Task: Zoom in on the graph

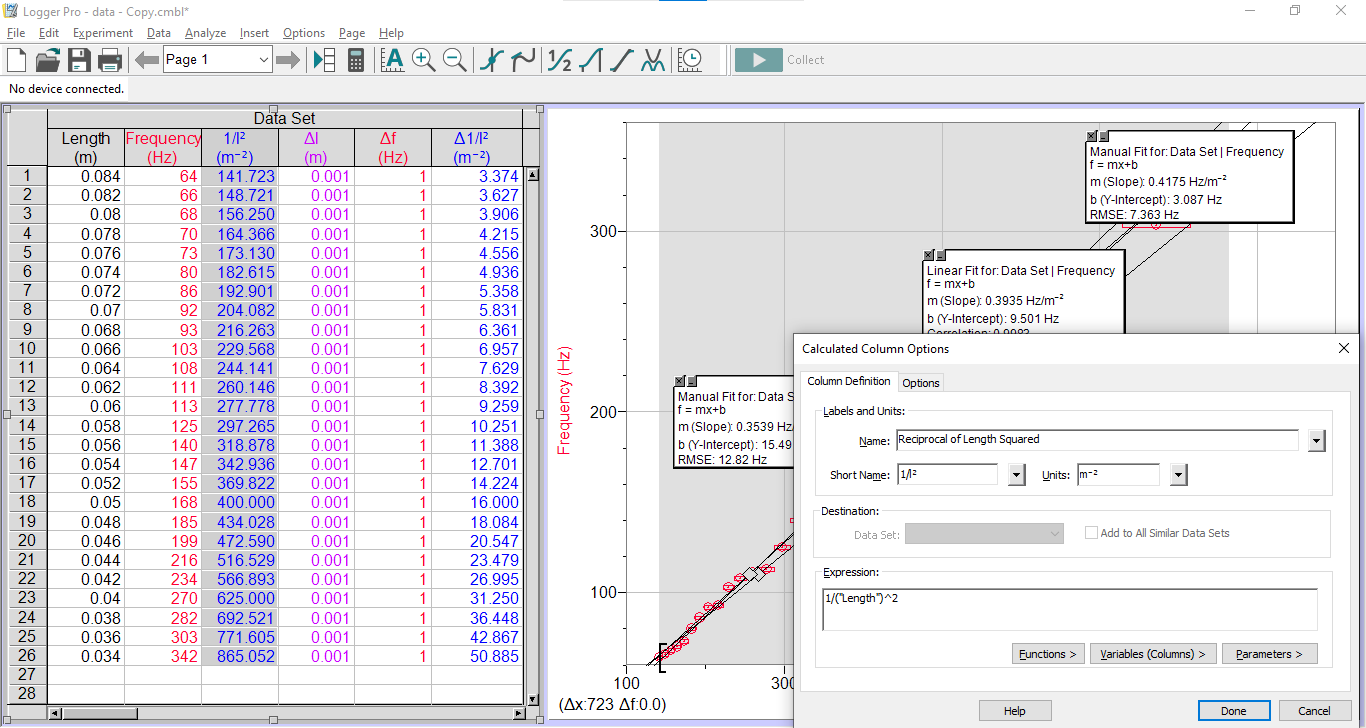Action: pyautogui.click(x=423, y=60)
